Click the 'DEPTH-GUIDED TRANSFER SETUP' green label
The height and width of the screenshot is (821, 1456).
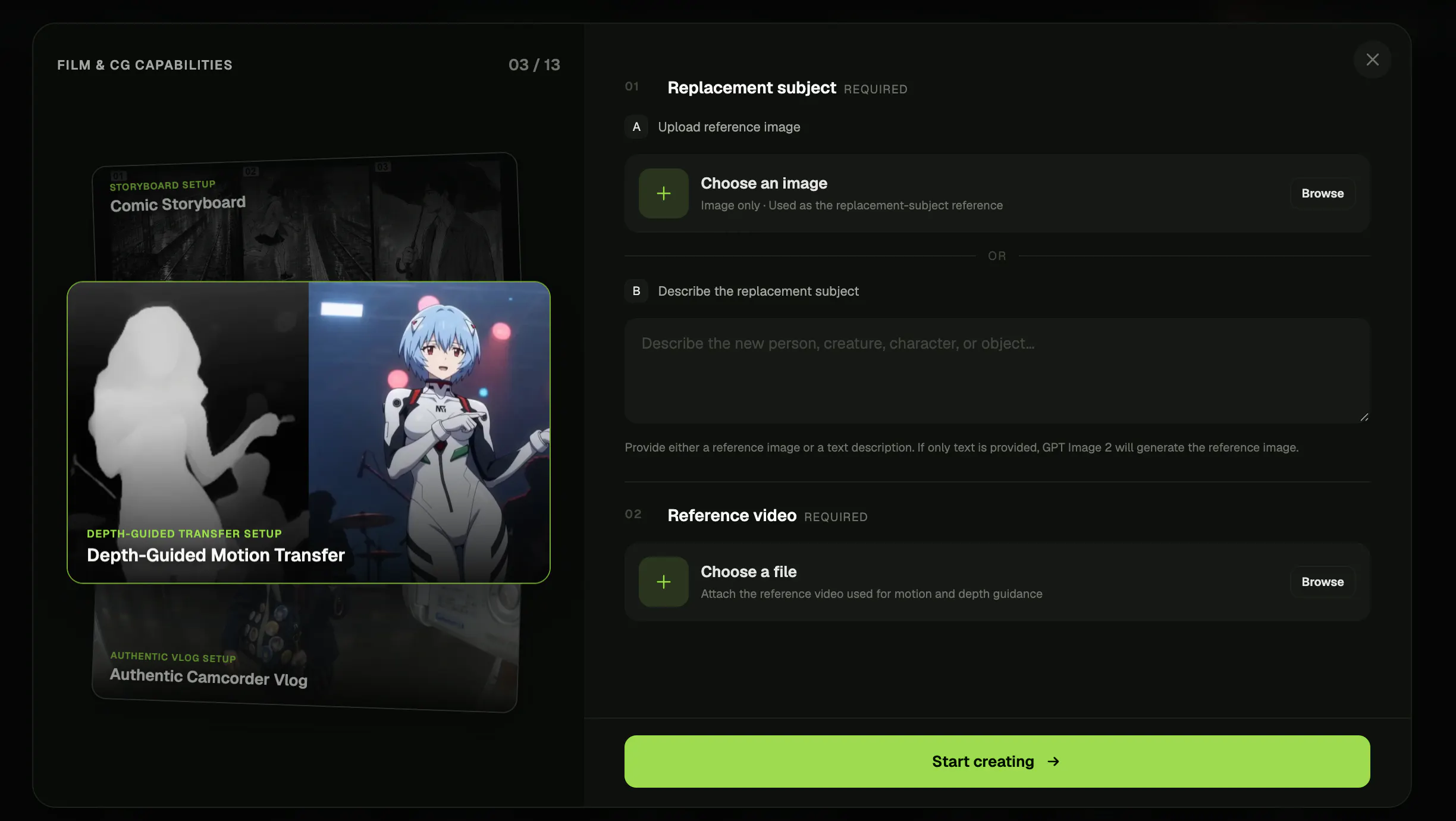point(184,534)
